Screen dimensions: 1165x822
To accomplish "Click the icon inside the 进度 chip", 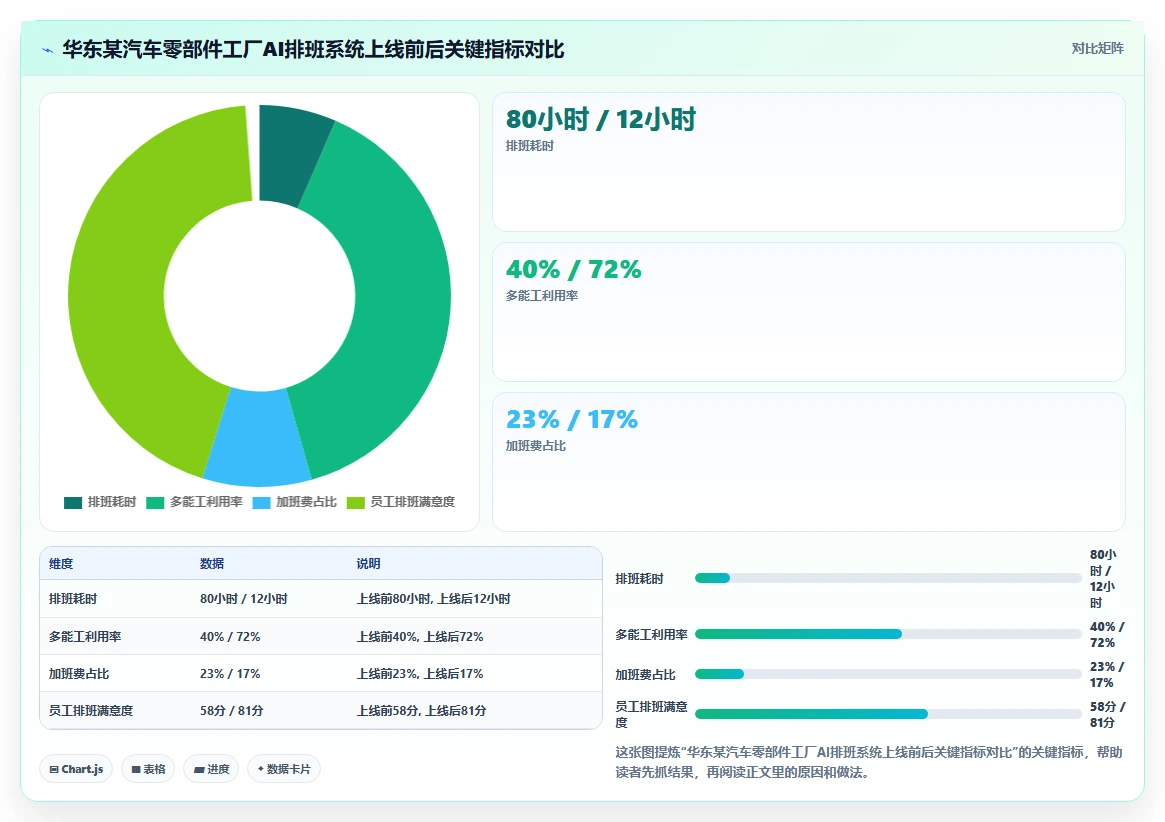I will 199,769.
